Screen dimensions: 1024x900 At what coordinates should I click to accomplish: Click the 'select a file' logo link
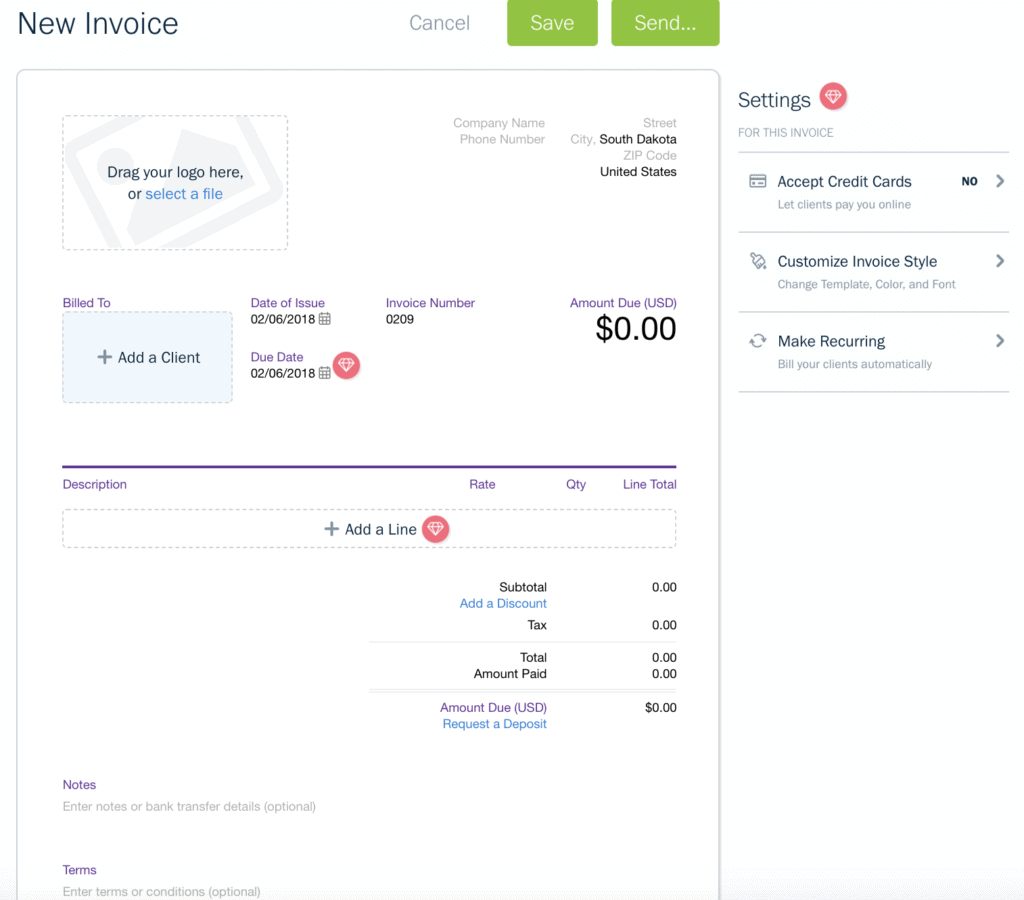tap(184, 194)
